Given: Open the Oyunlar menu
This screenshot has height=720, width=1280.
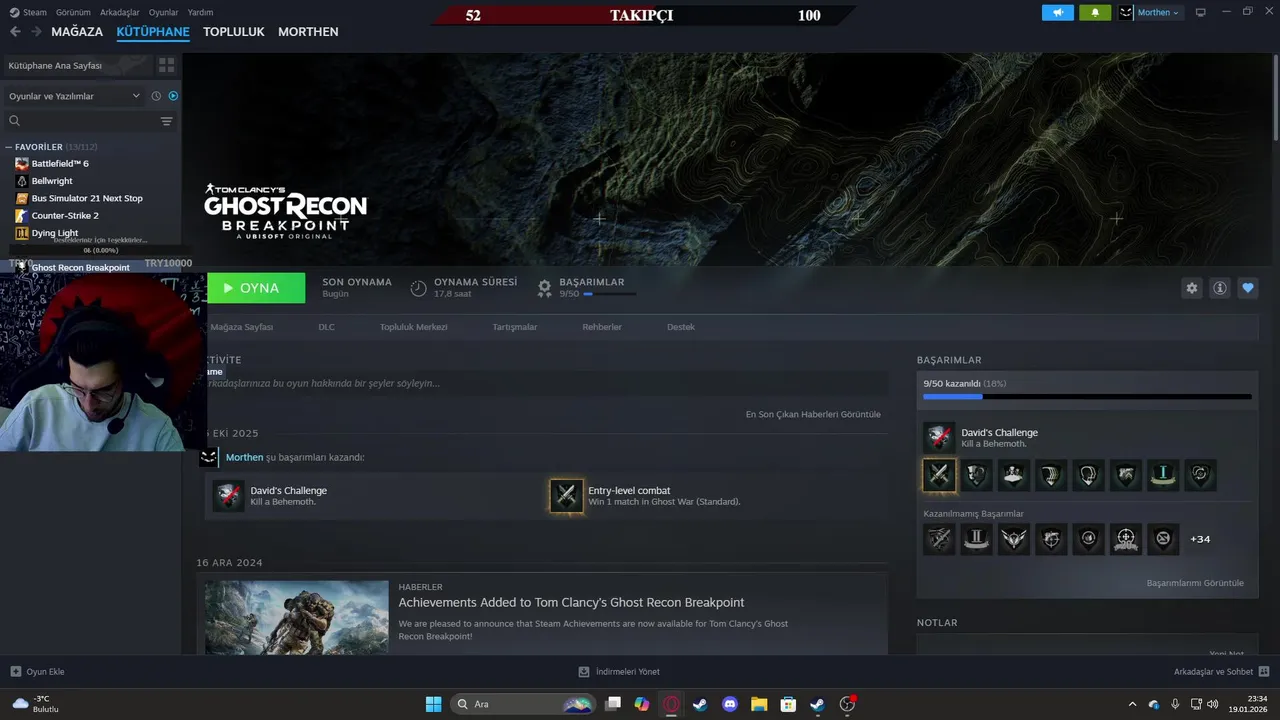Looking at the screenshot, I should pos(164,12).
